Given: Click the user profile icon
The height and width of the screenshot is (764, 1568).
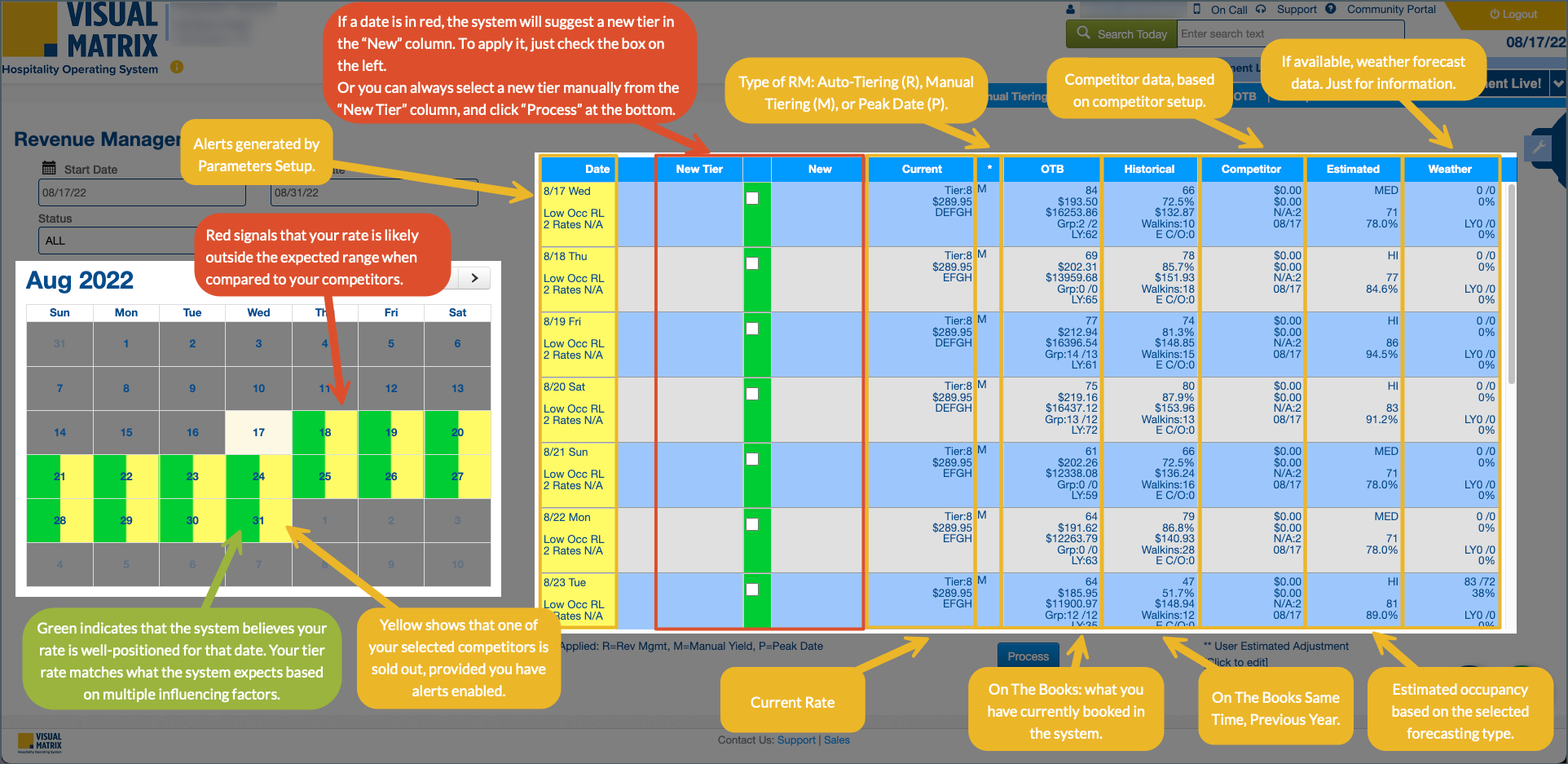Looking at the screenshot, I should [1071, 10].
